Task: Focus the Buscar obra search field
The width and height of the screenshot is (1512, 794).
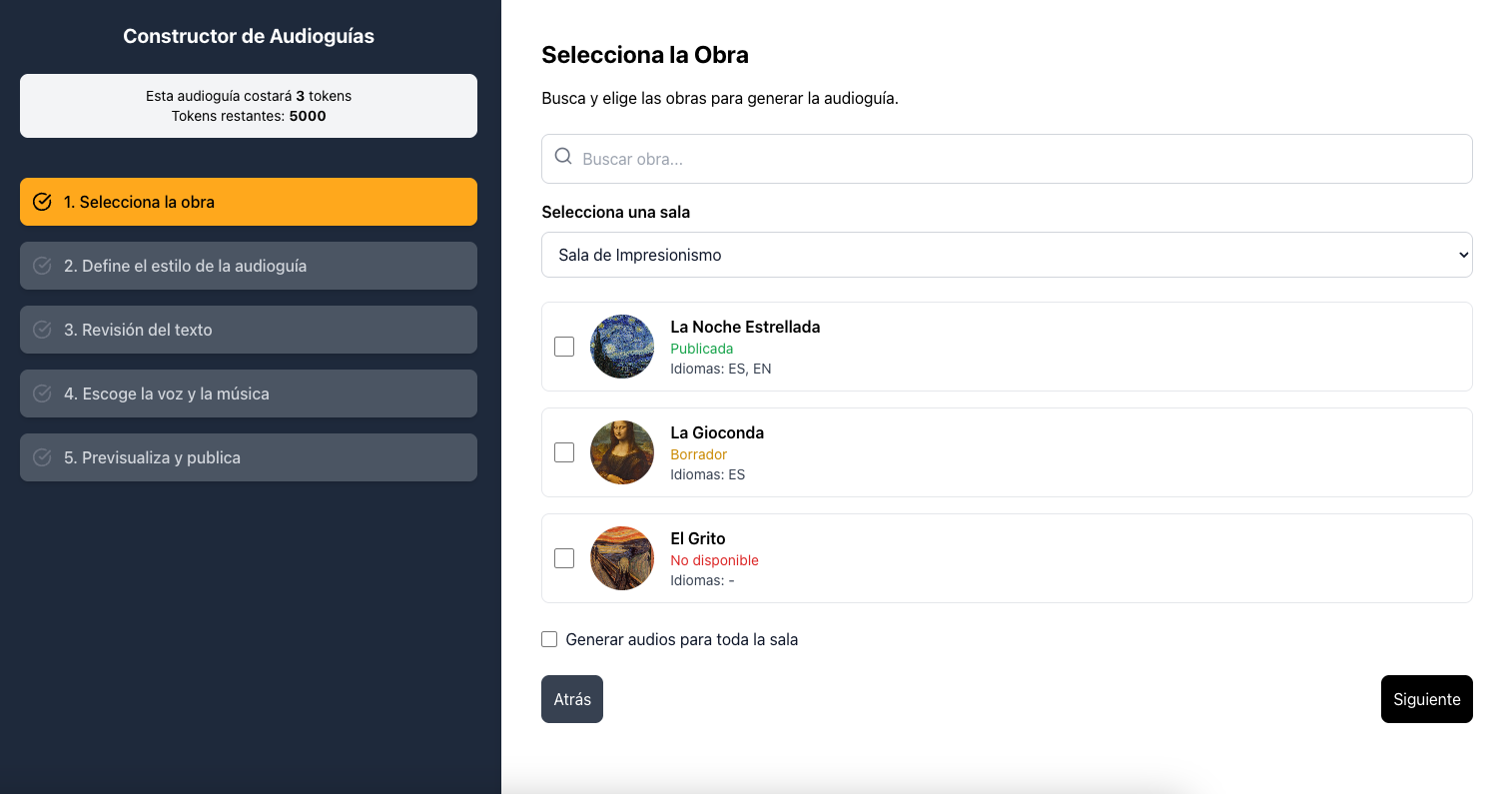Action: pos(1019,159)
